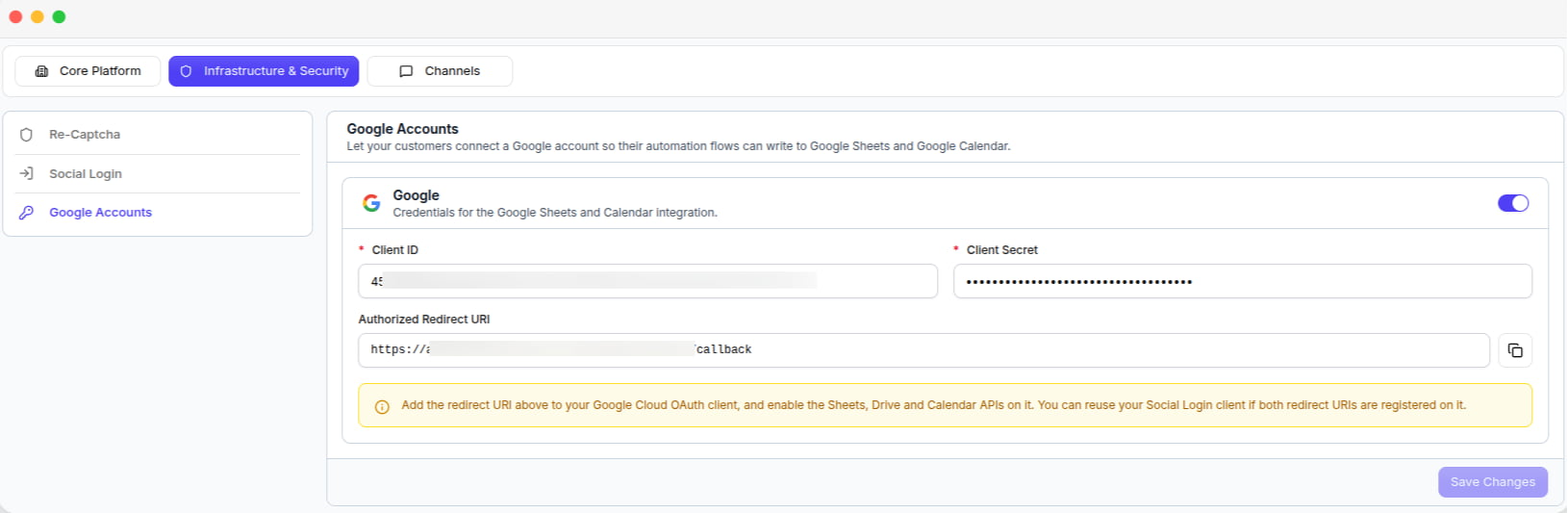
Task: Click the redirect URI notice text
Action: [x=933, y=405]
